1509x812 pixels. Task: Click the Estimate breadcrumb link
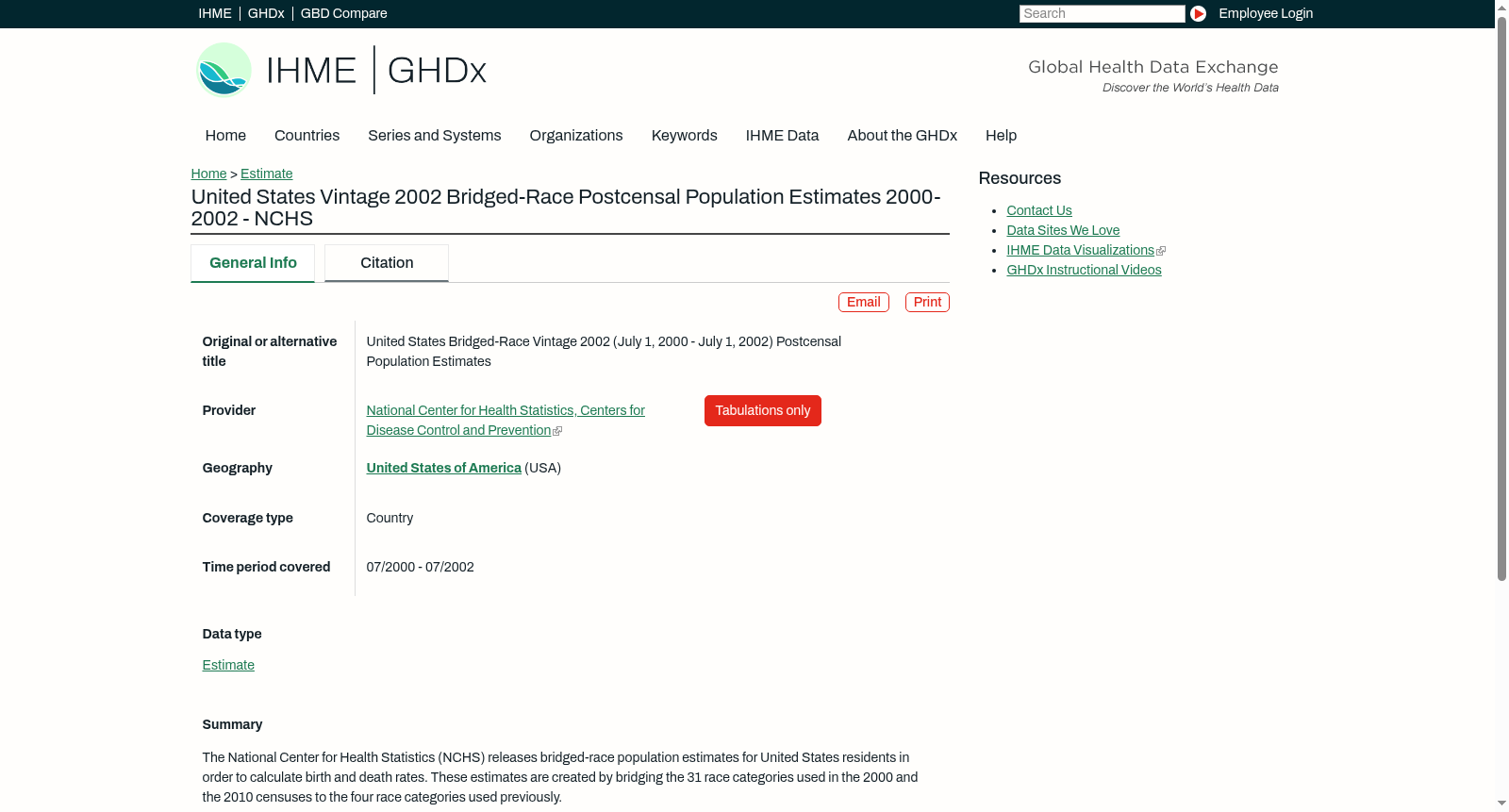coord(266,174)
